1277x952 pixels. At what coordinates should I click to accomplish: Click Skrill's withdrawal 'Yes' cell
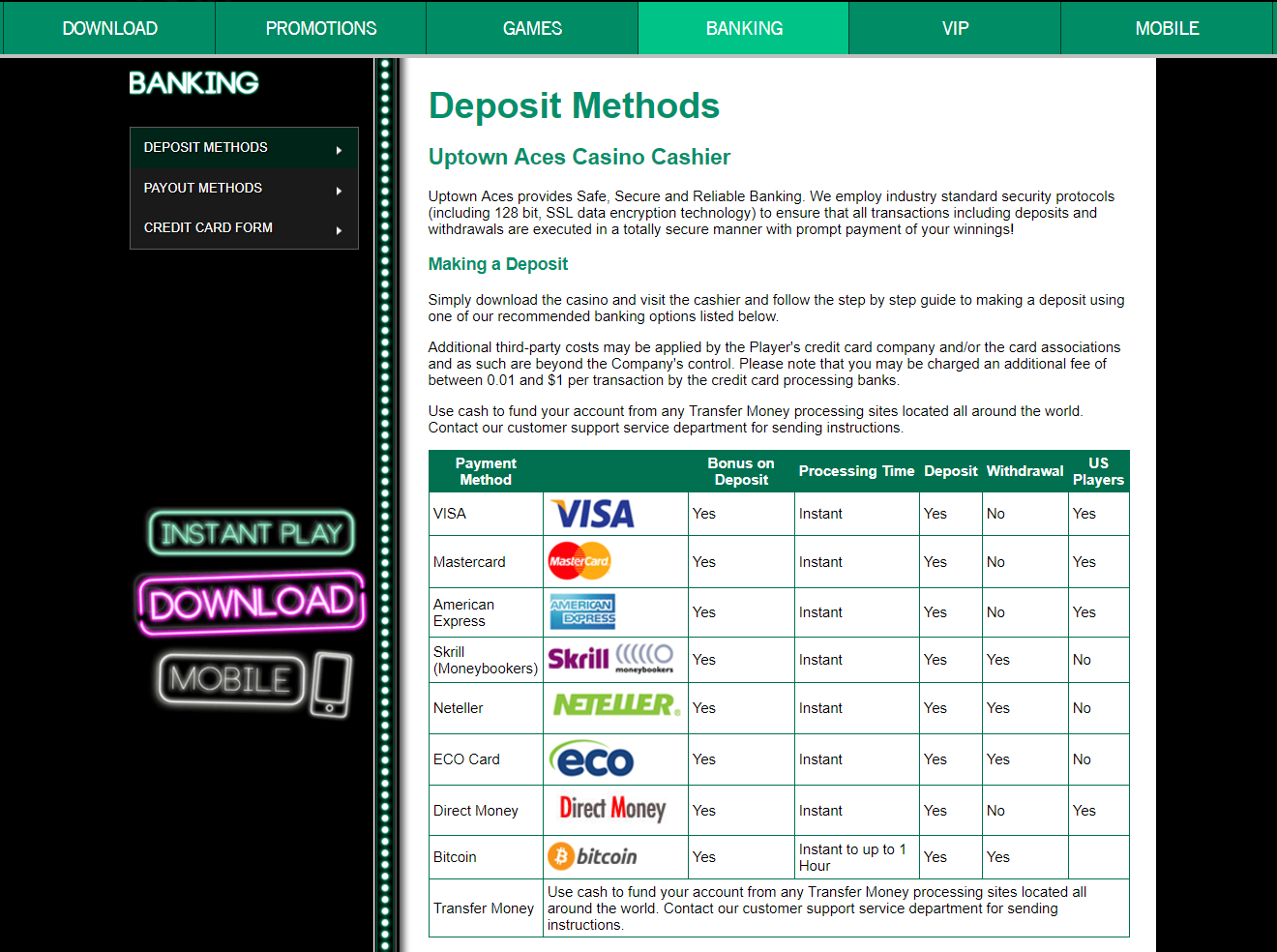point(1025,660)
